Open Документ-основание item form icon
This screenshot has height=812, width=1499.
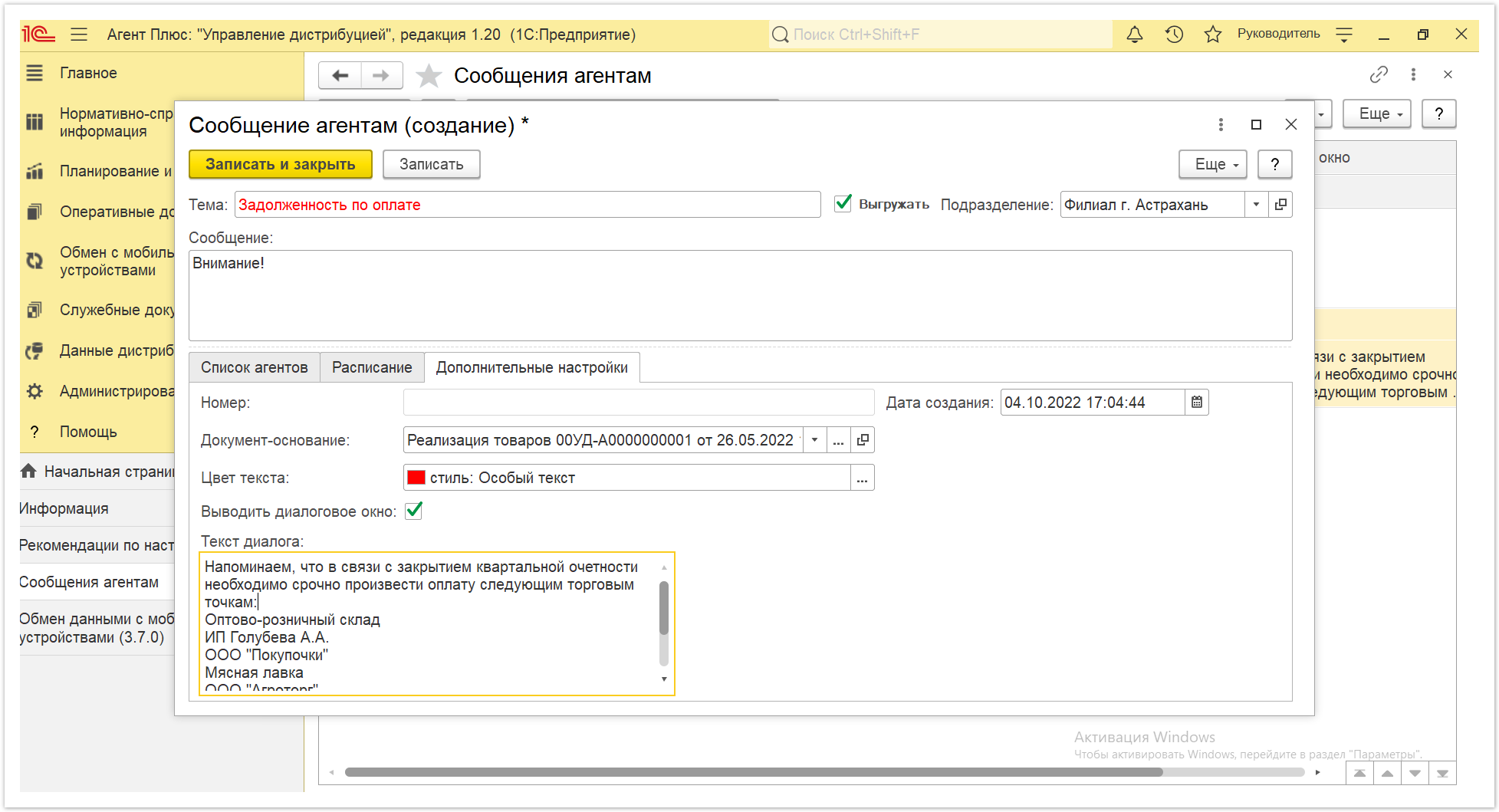[x=863, y=440]
